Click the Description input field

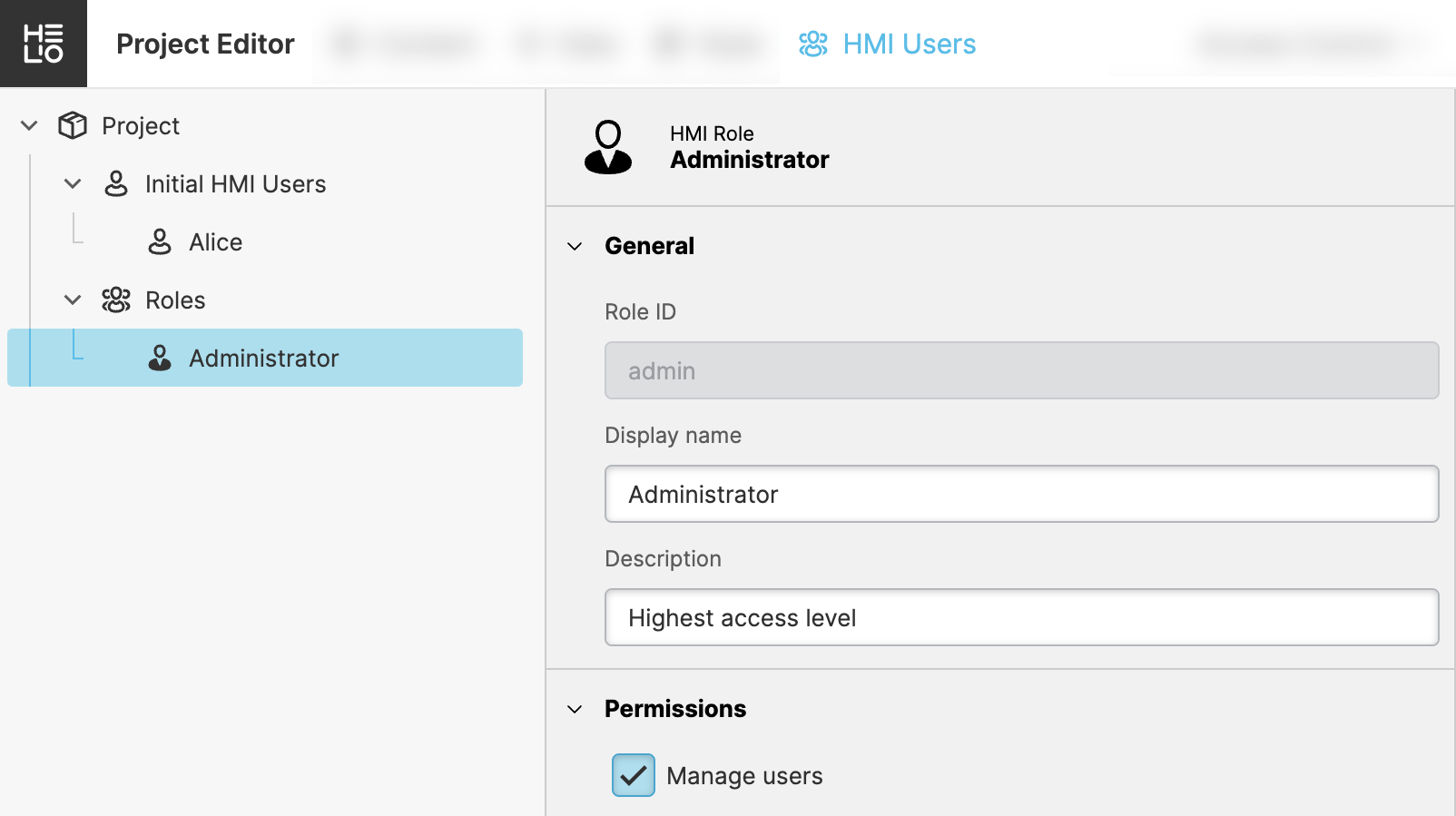[x=1021, y=617]
